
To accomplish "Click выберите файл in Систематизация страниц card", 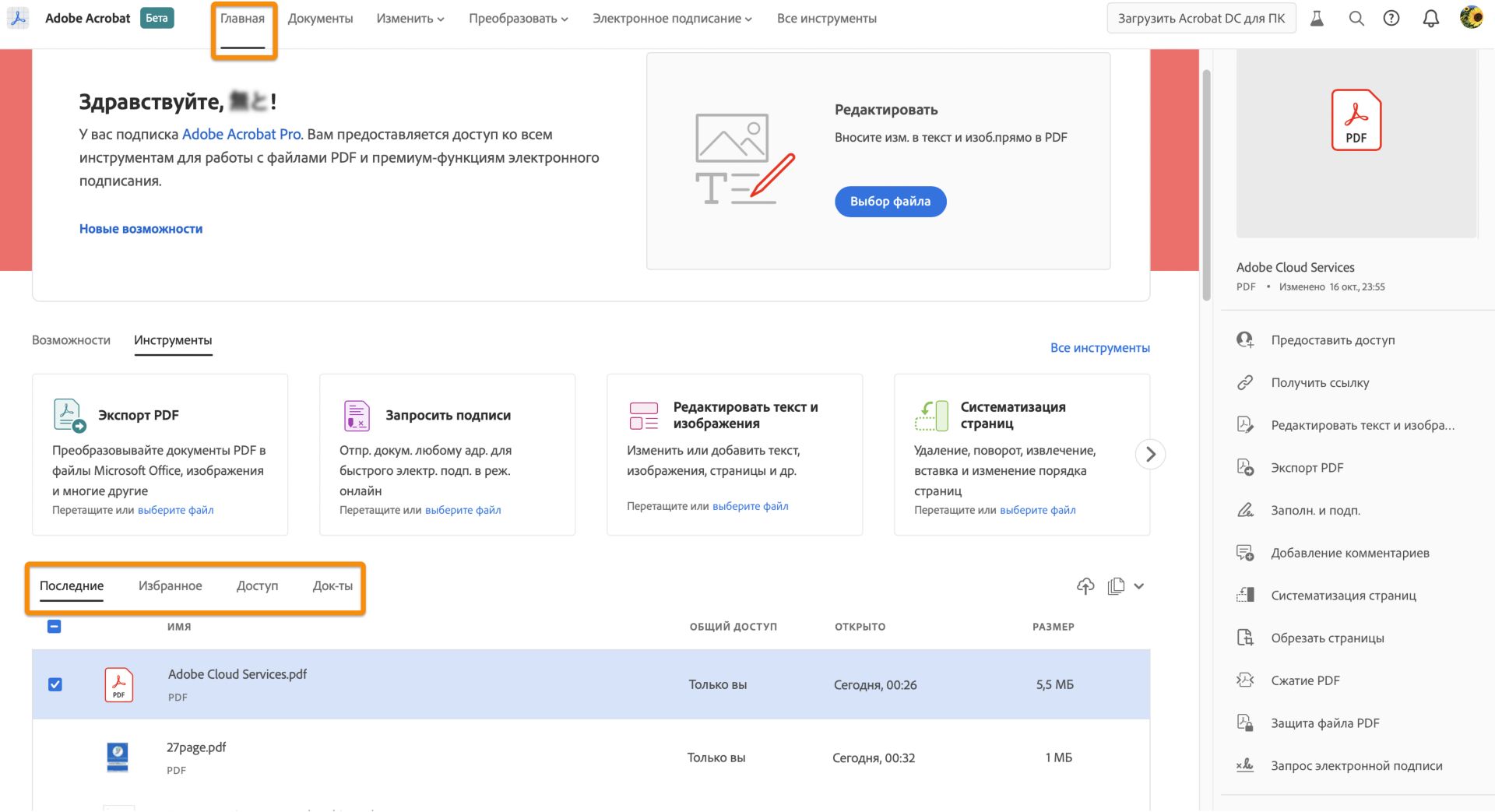I will point(1038,511).
